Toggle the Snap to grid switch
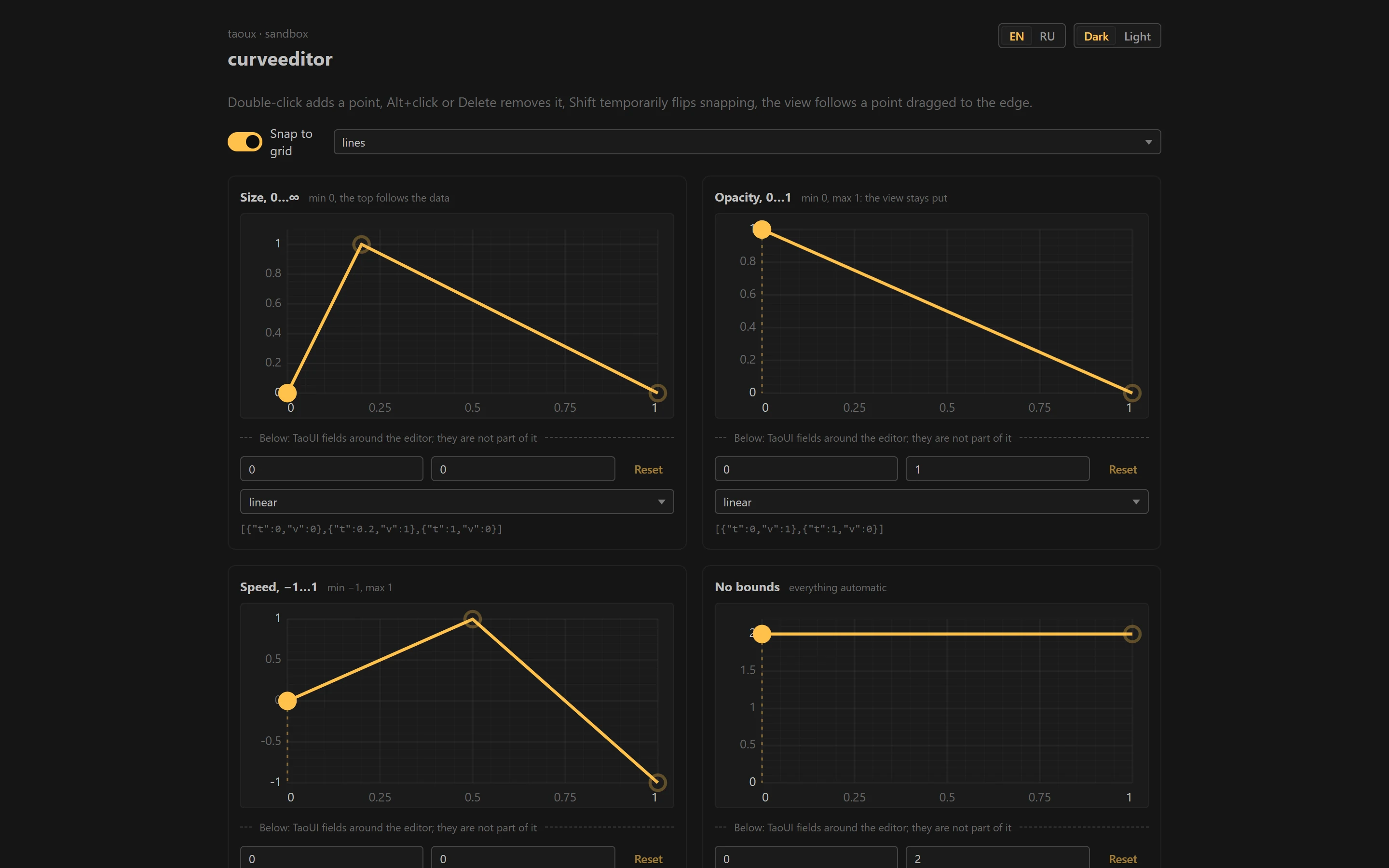The width and height of the screenshot is (1389, 868). [x=245, y=142]
